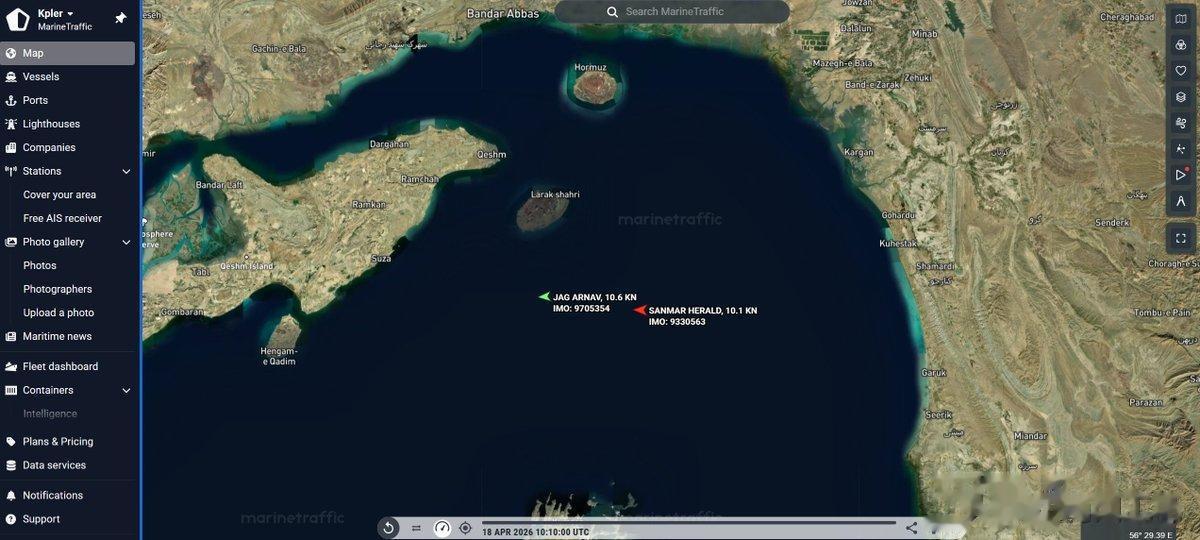Collapse the Stations submenu chevron
Viewport: 1200px width, 540px height.
coord(126,171)
